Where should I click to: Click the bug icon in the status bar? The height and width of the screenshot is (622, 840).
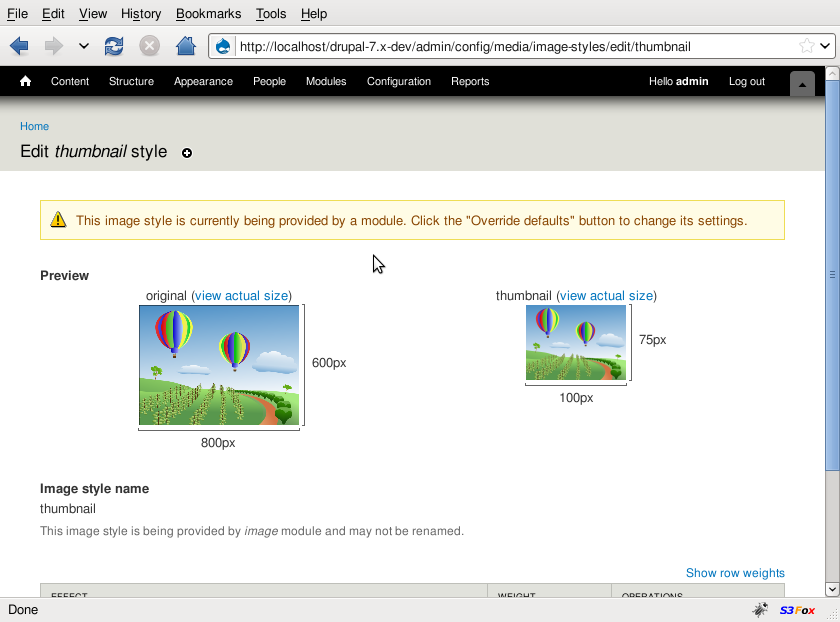(x=760, y=610)
